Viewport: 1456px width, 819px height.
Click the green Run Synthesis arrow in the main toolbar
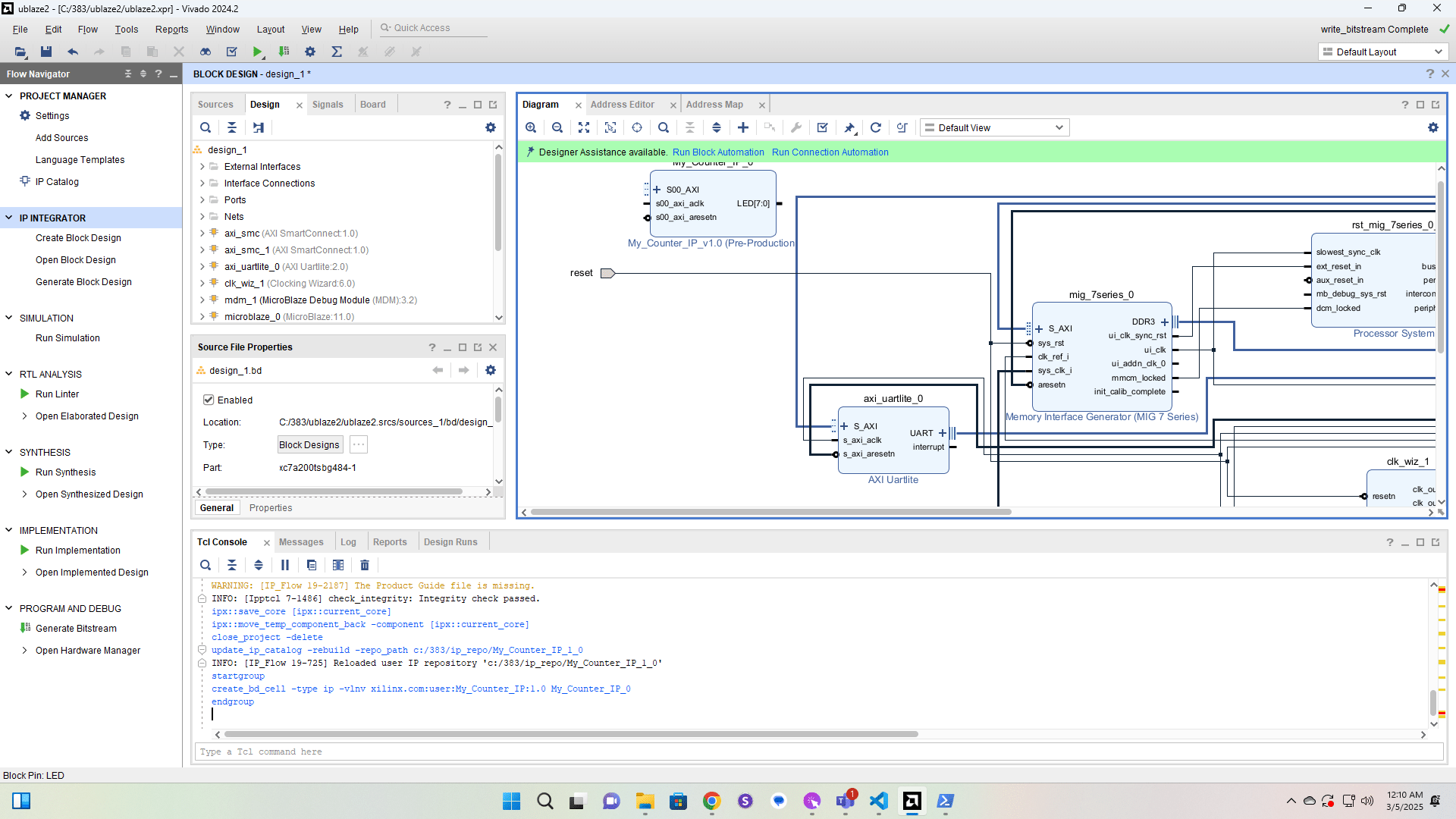coord(258,52)
